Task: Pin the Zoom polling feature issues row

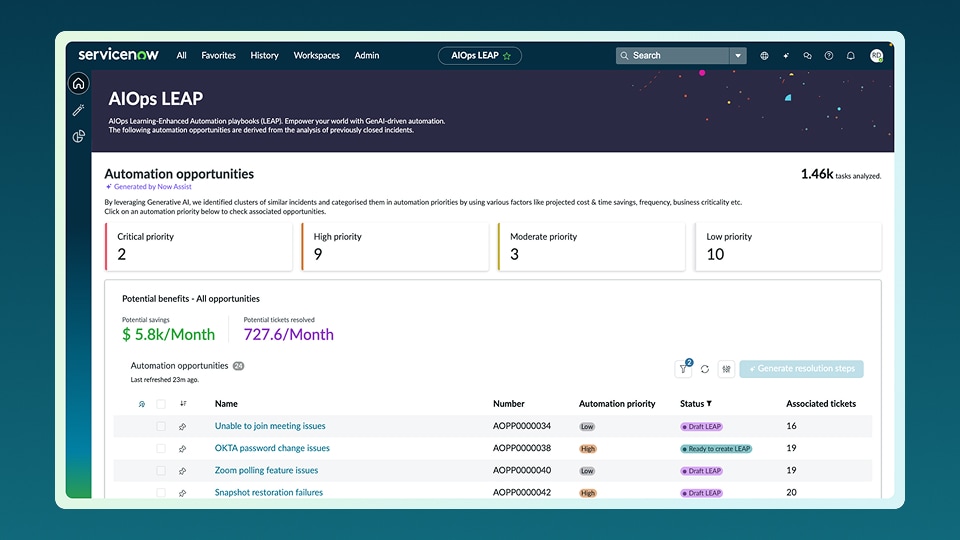Action: click(x=182, y=471)
